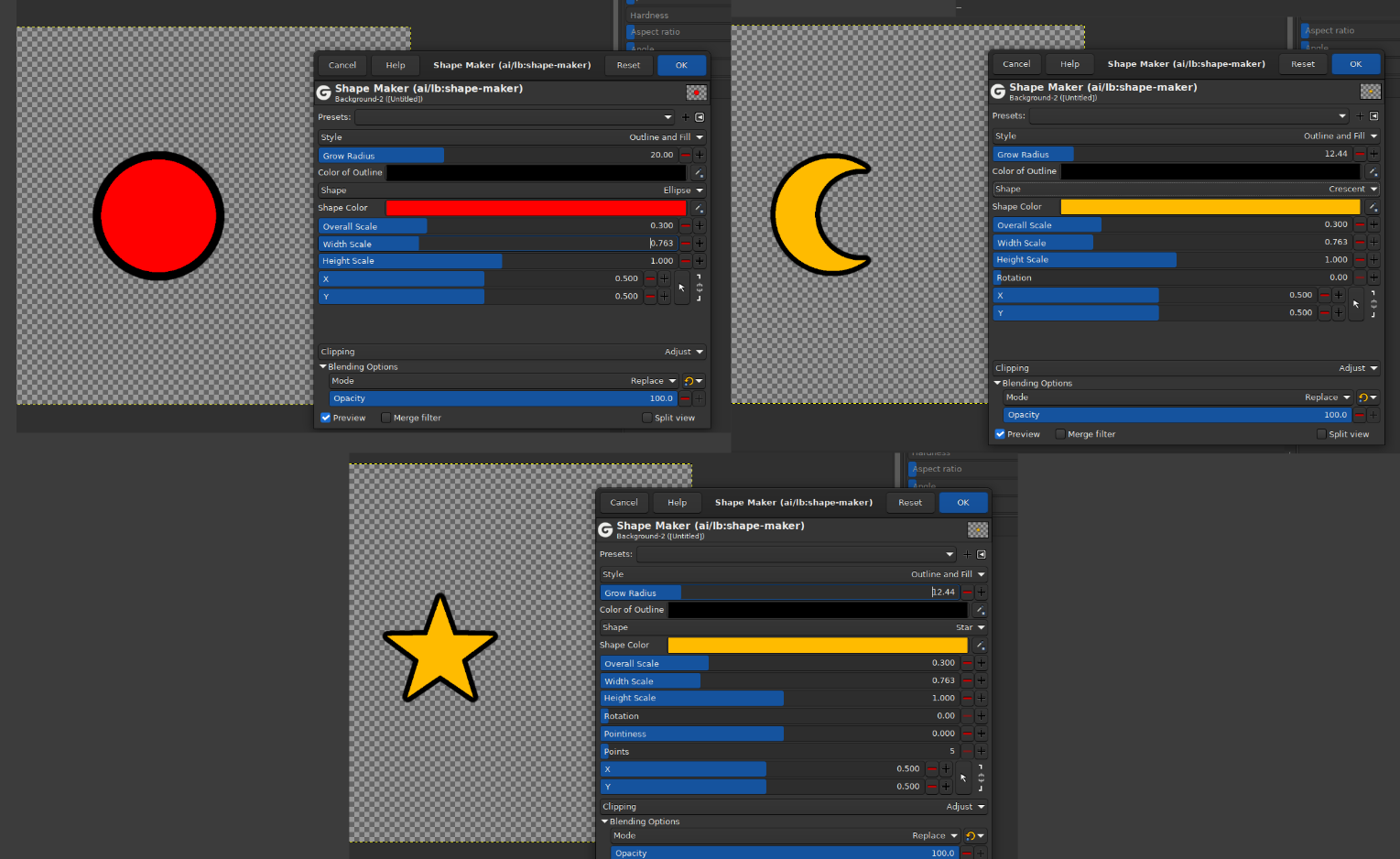Click pick-coordinates cursor button in Crescent dialog
The image size is (1400, 859).
(1356, 304)
